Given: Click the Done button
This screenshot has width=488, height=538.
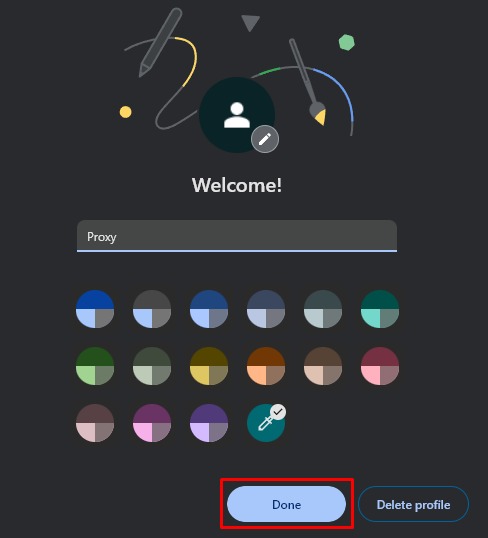Looking at the screenshot, I should (286, 504).
